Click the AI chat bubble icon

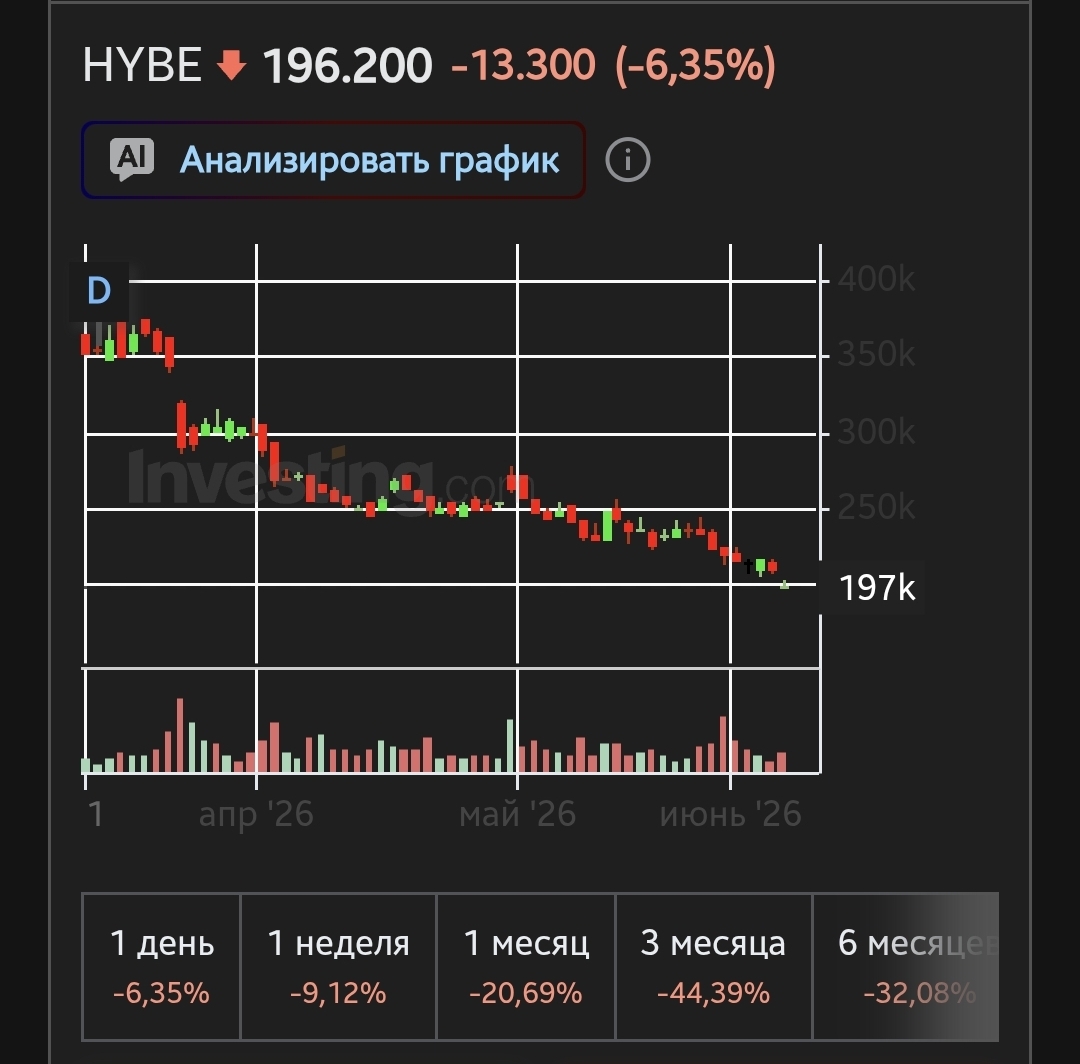point(132,160)
